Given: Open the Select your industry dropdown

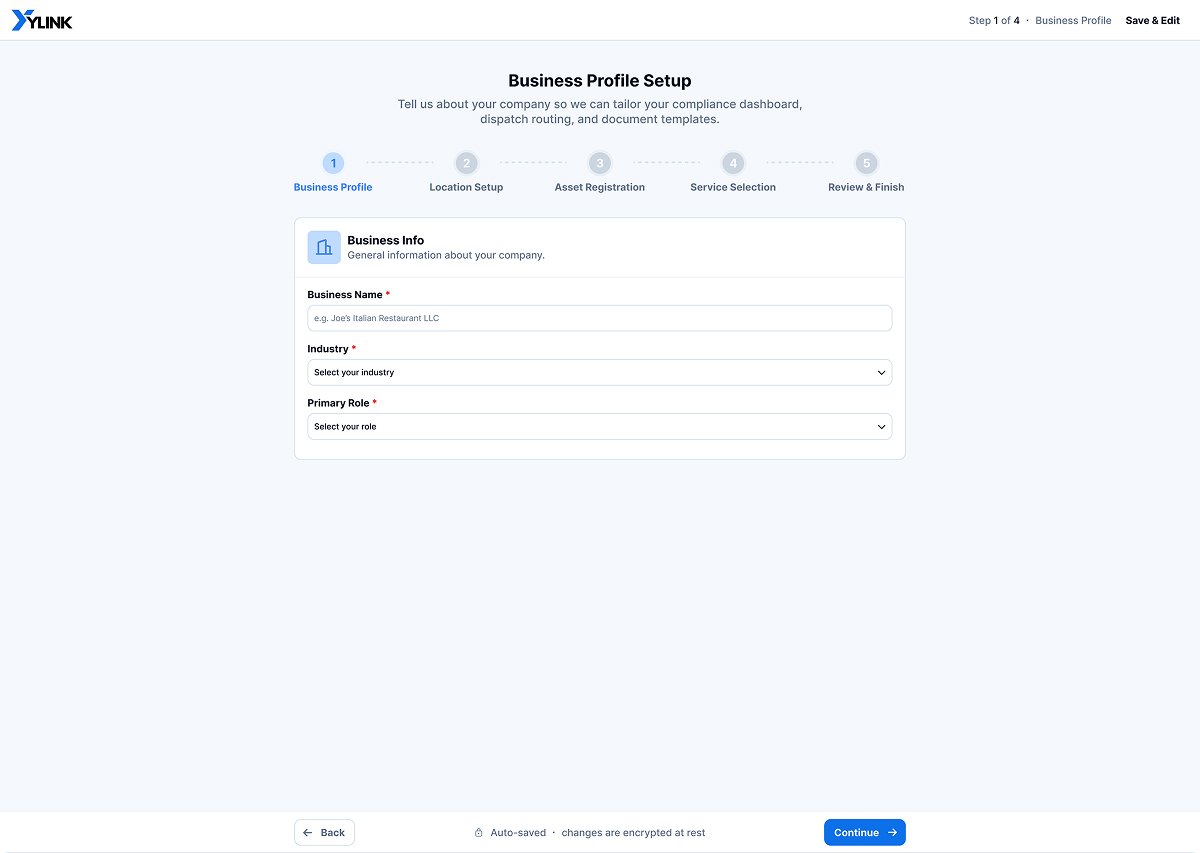Looking at the screenshot, I should click(x=600, y=372).
